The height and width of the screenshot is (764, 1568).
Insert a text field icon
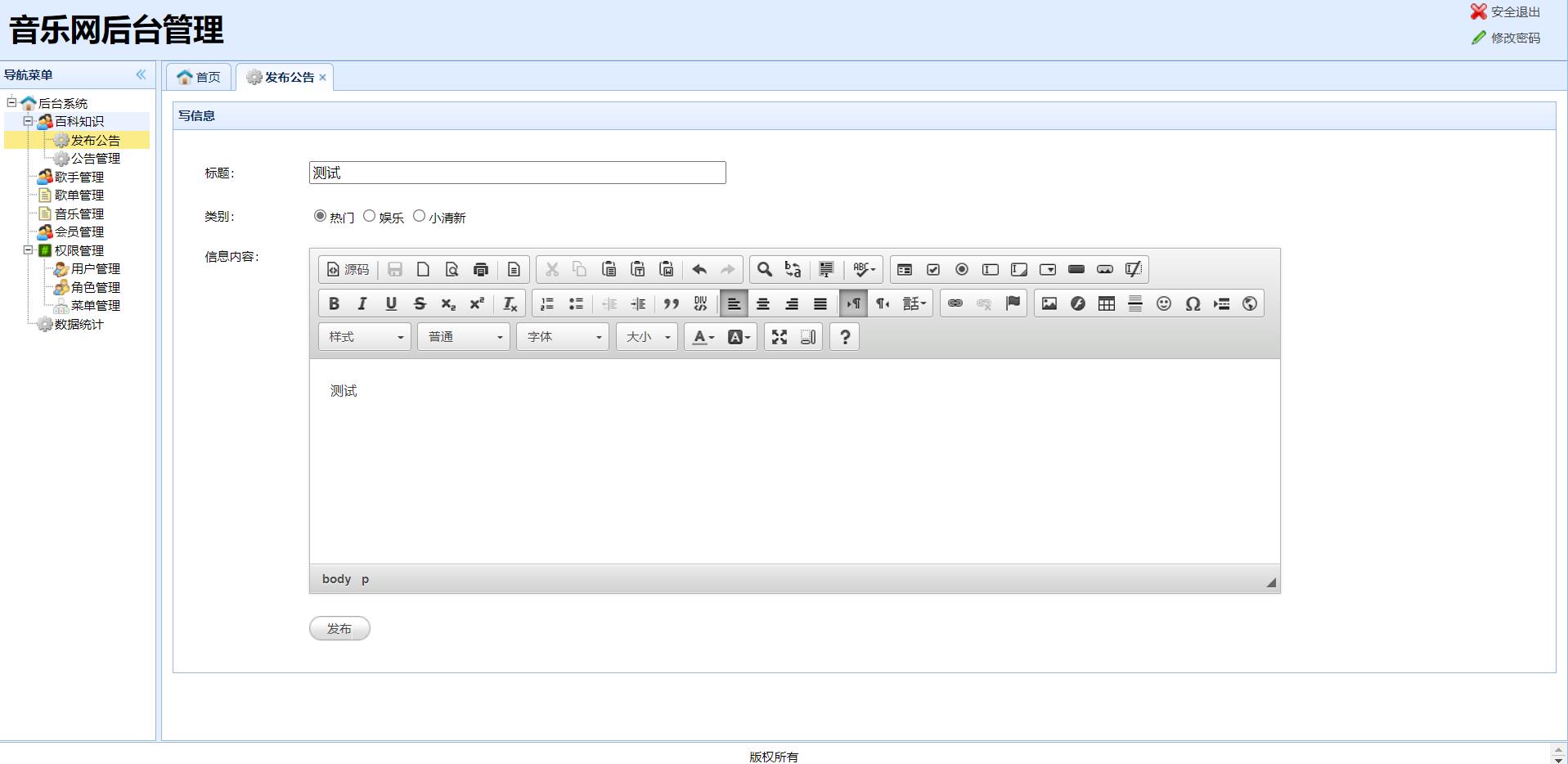tap(990, 269)
